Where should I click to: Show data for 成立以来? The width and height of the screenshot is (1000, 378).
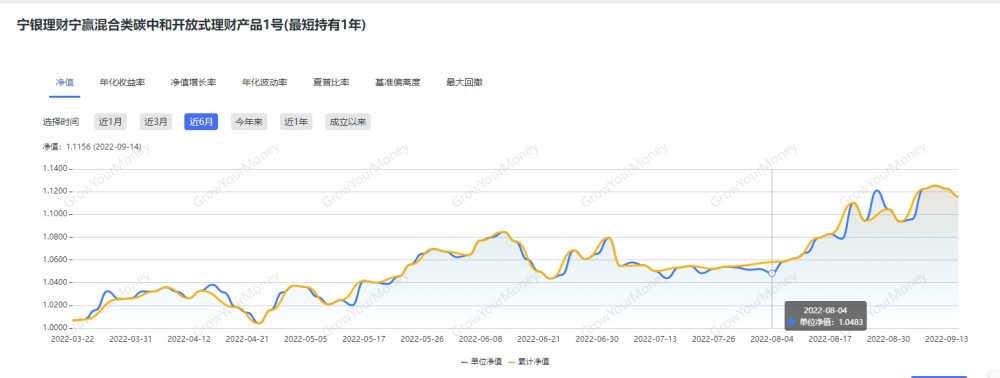point(348,122)
